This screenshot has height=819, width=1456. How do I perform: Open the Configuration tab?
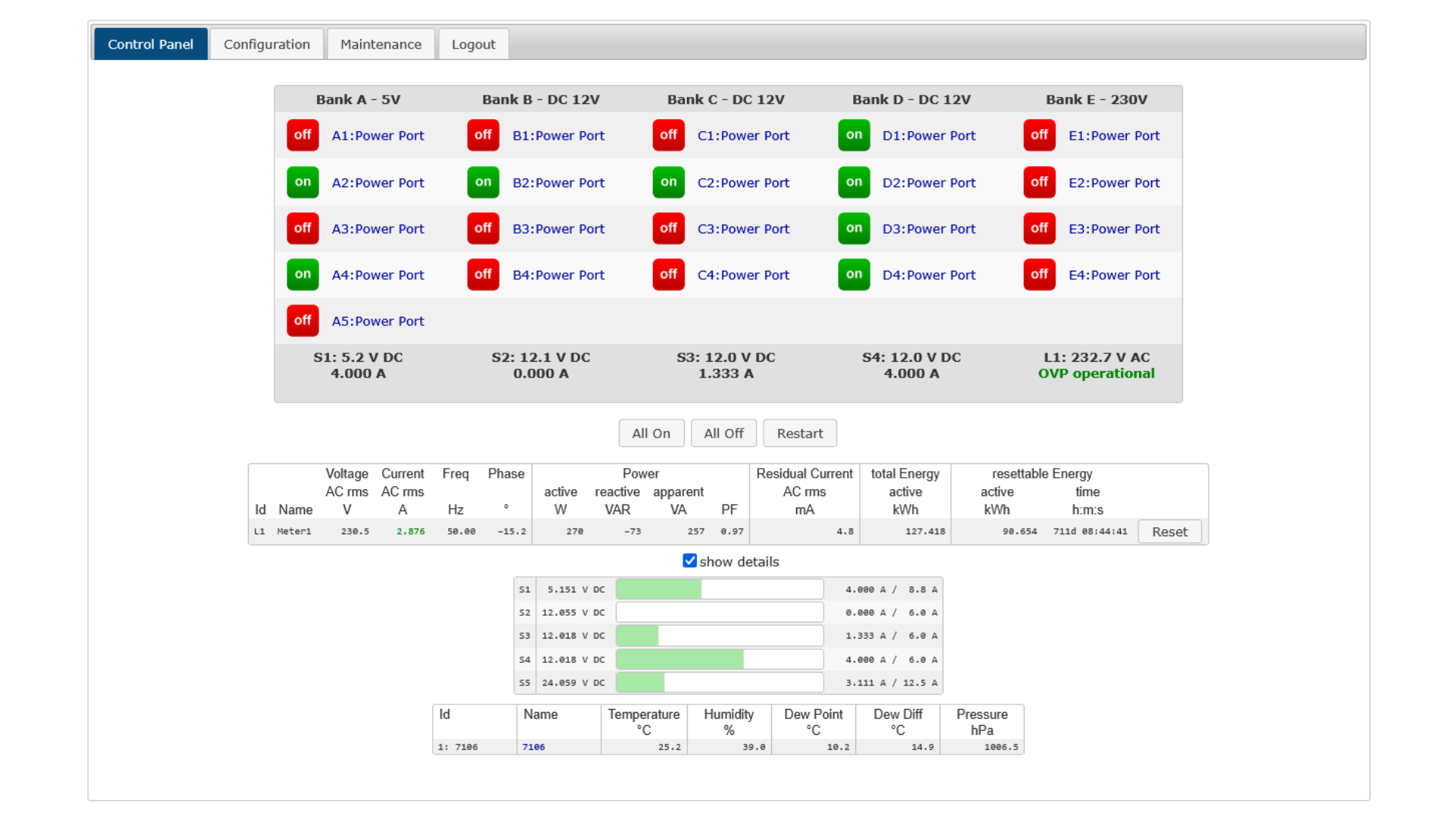coord(266,44)
